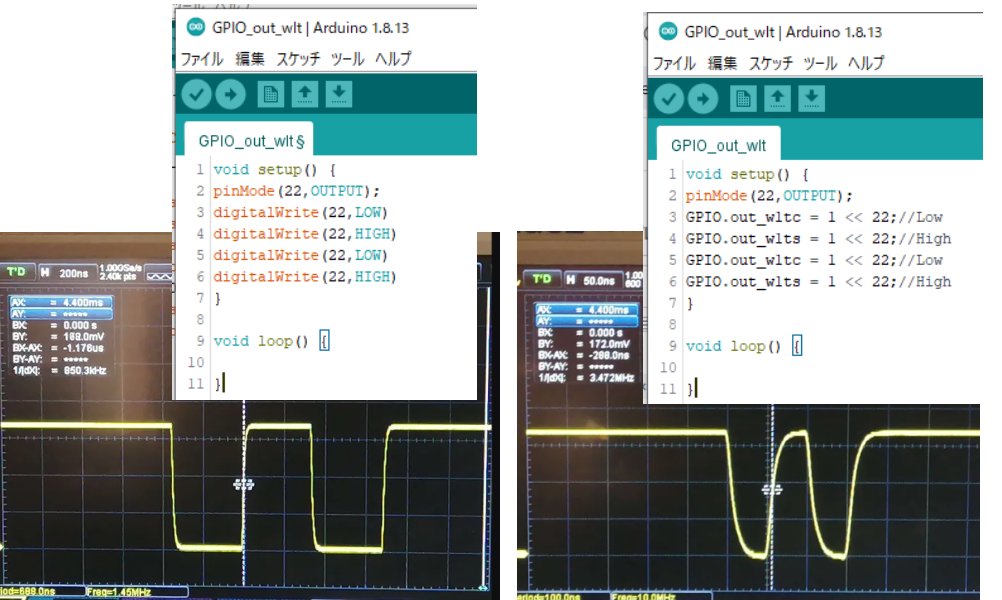The height and width of the screenshot is (600, 1002).
Task: Open スケッチ menu in left Arduino window
Action: (298, 59)
